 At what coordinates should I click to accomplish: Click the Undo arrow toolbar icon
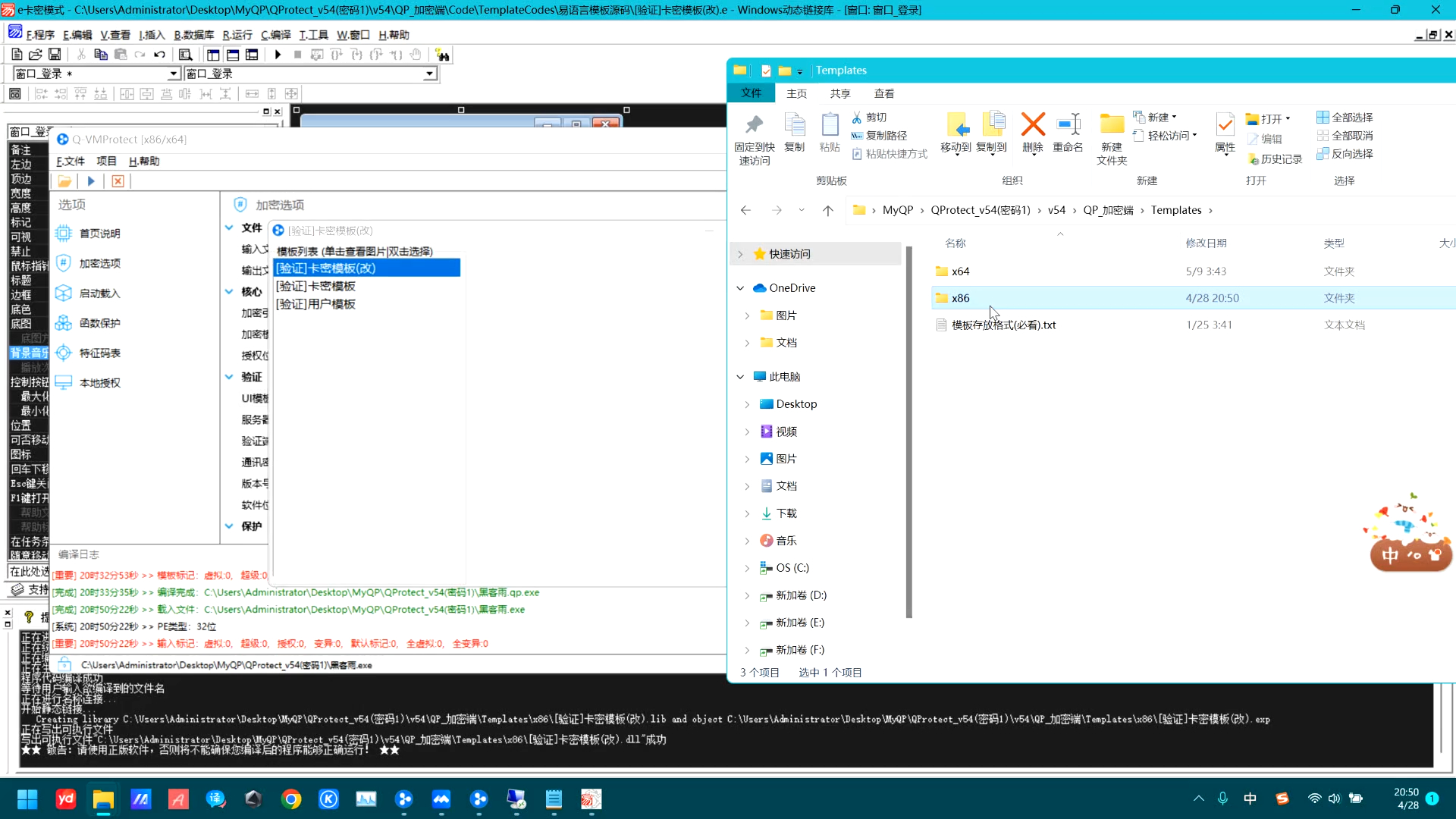click(159, 55)
